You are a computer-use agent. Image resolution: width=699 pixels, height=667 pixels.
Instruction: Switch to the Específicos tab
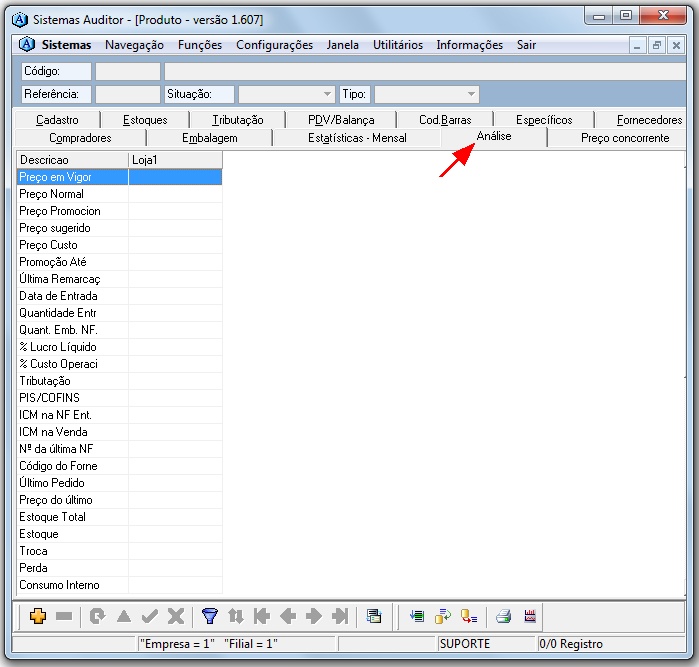544,120
